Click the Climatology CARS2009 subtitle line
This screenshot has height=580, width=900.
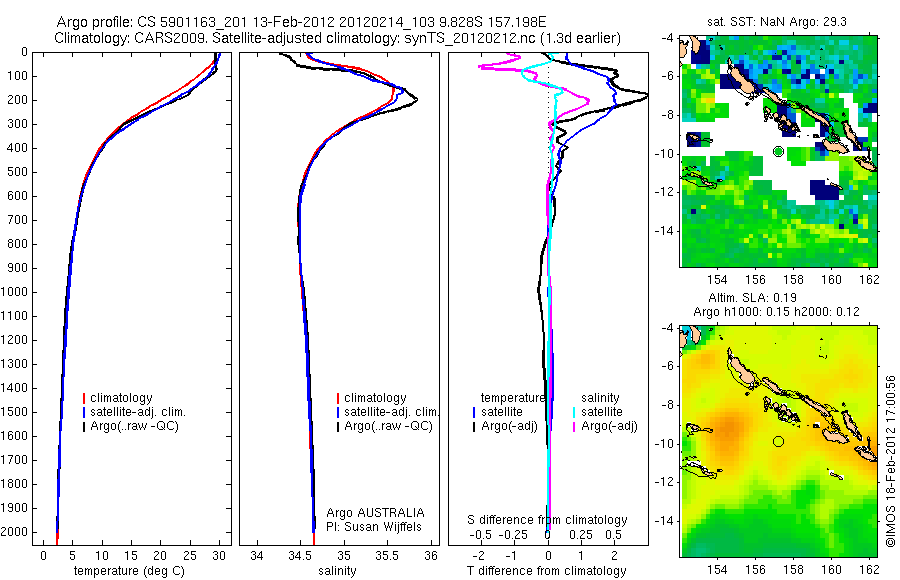click(338, 38)
